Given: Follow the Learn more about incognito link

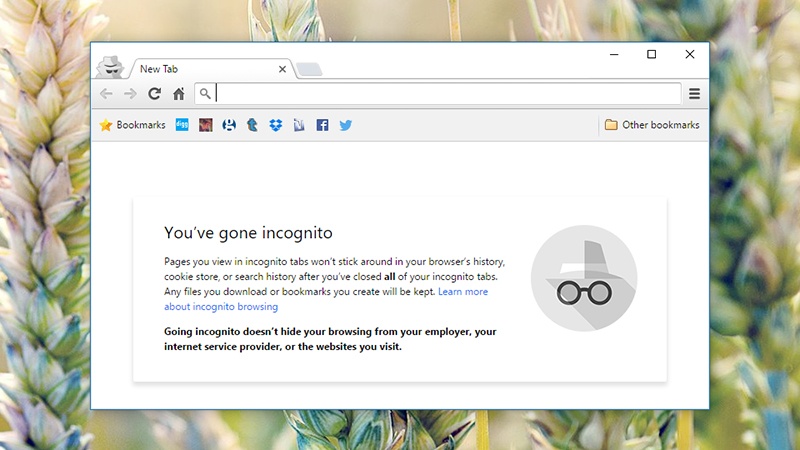Looking at the screenshot, I should pyautogui.click(x=463, y=292).
